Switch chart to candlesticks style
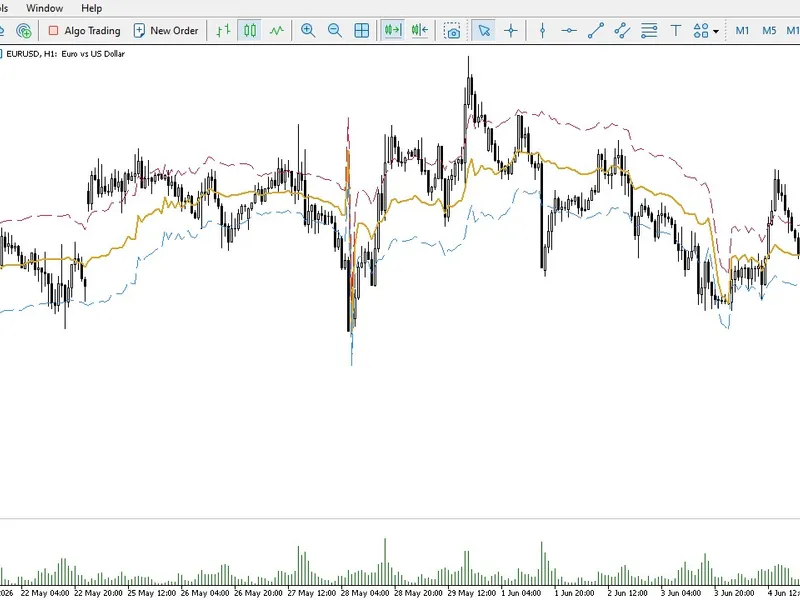Viewport: 800px width, 600px height. click(249, 31)
